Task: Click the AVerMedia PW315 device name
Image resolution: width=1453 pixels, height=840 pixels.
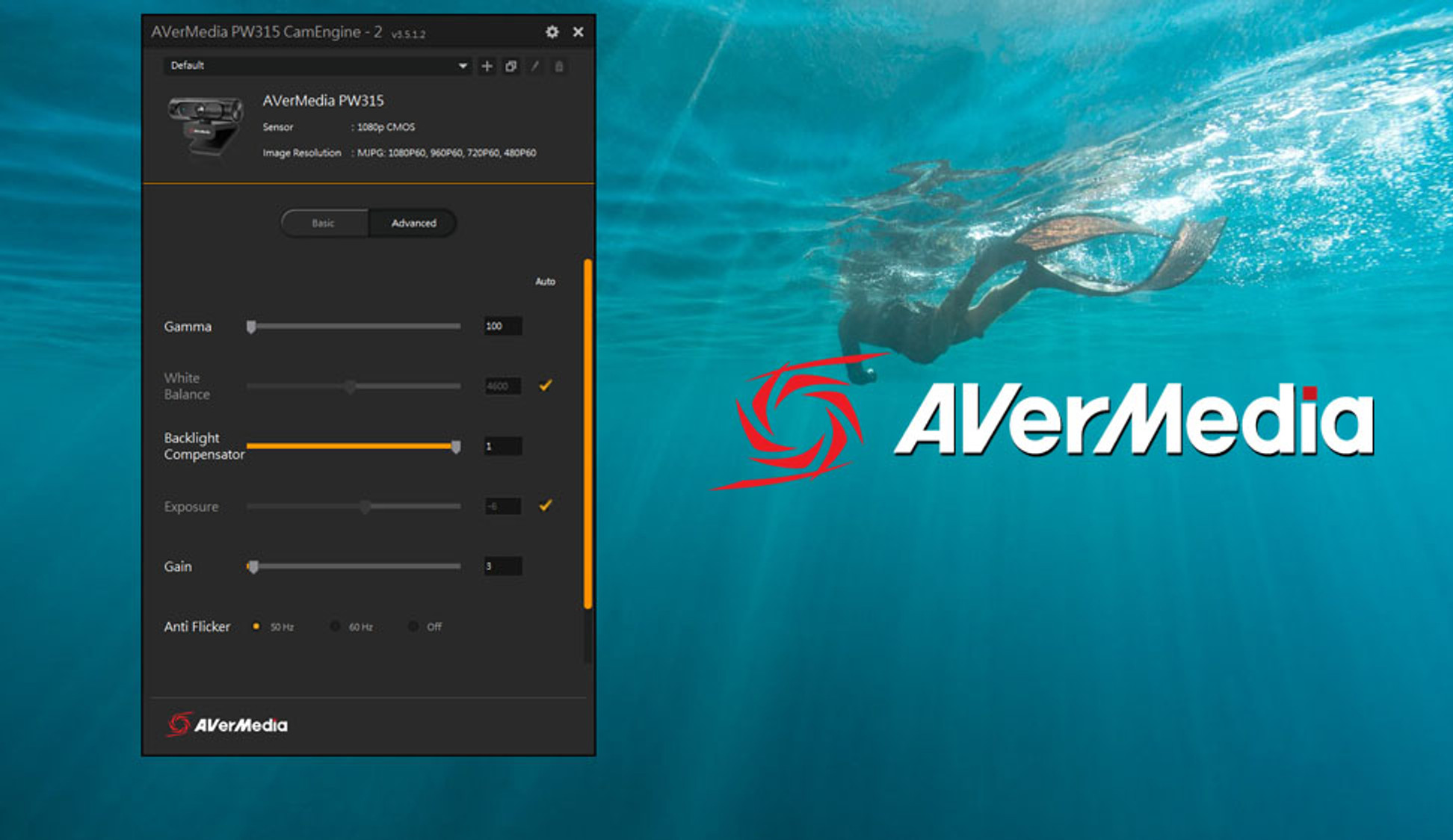Action: point(323,101)
